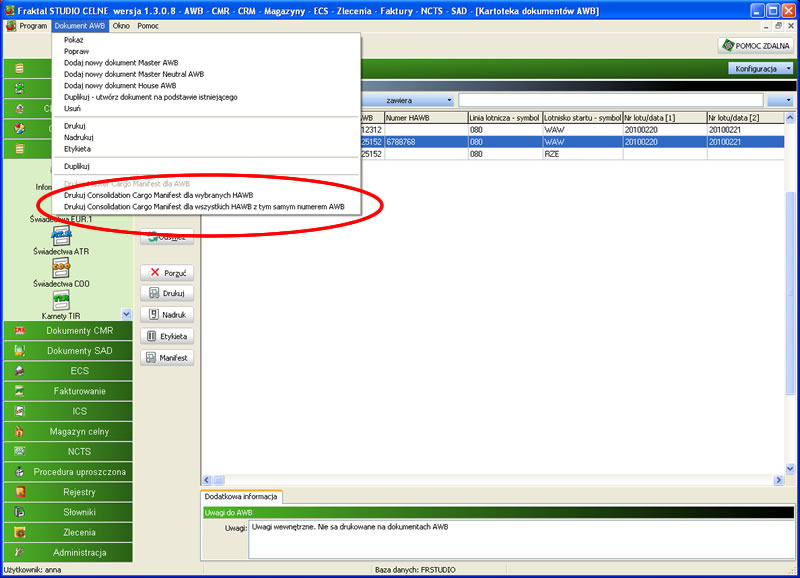Choose Usuń menu entry
Screen dimensions: 800x578
click(207, 108)
